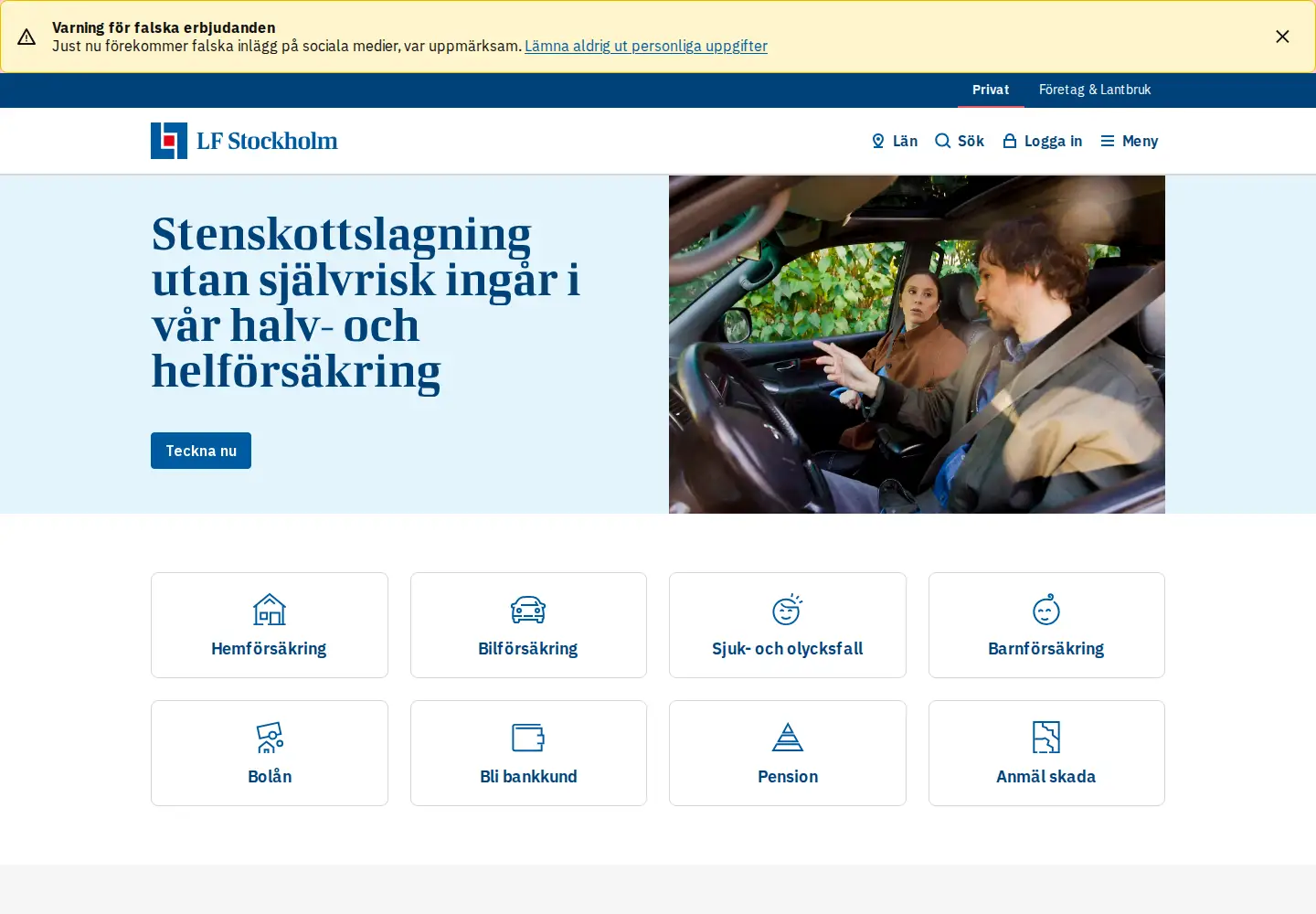The image size is (1316, 914).
Task: Click 'Varning för falska erbjudanden' banner title
Action: click(164, 27)
